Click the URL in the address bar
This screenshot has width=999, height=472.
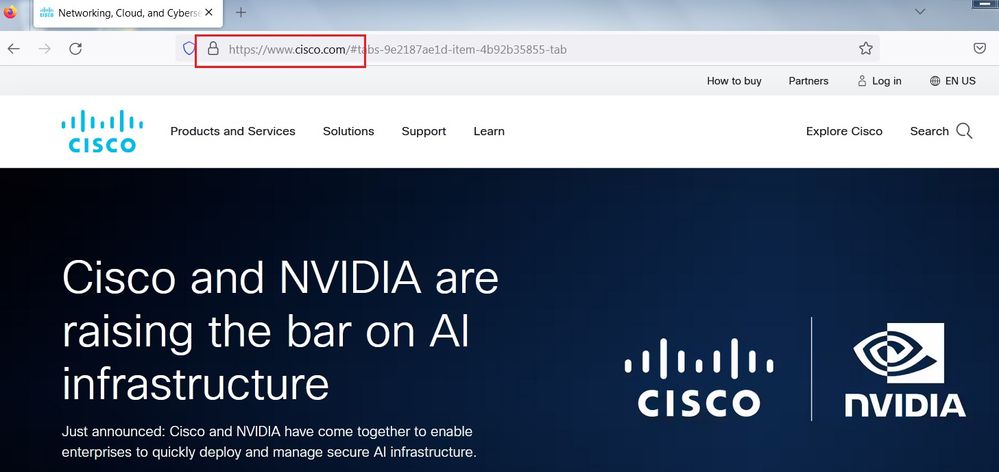click(x=398, y=49)
